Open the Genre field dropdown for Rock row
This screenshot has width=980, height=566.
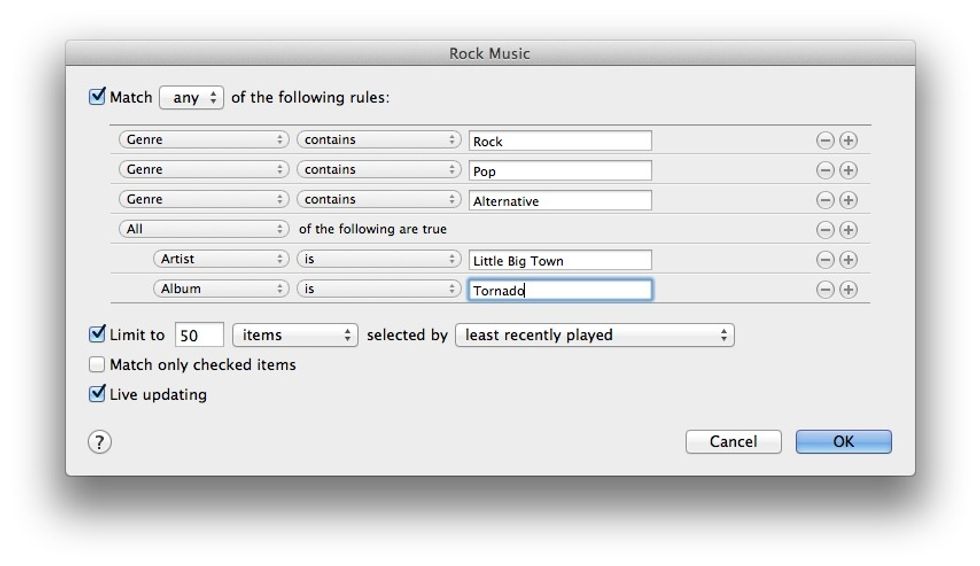coord(204,139)
